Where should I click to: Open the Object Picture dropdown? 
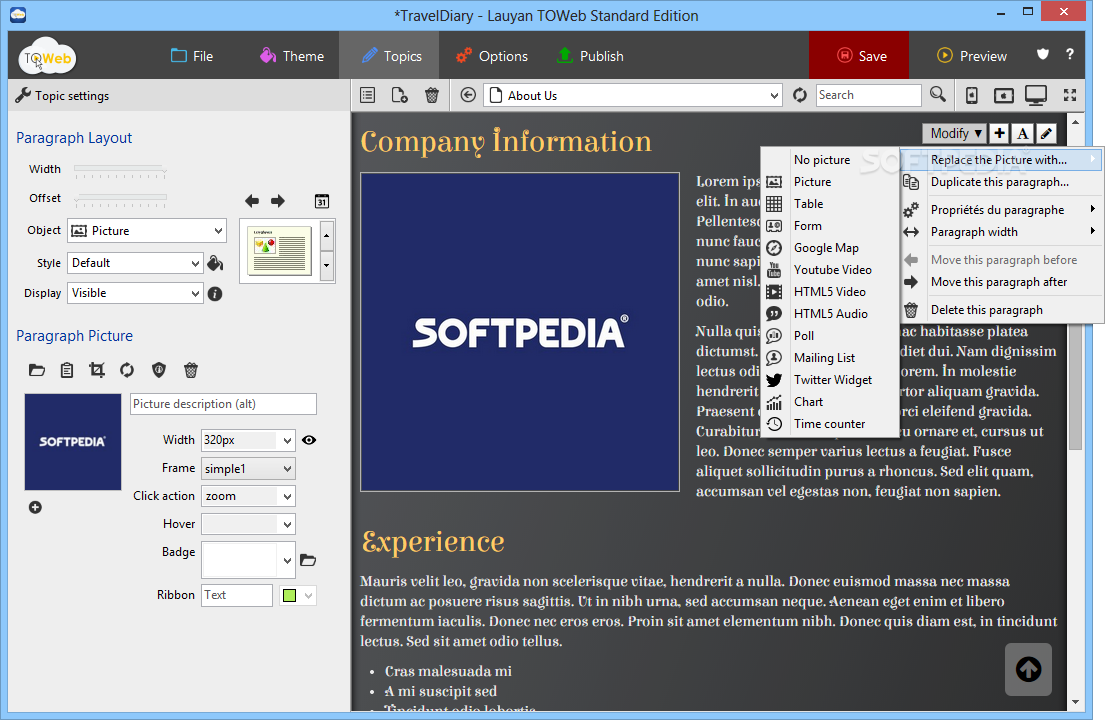(x=147, y=230)
